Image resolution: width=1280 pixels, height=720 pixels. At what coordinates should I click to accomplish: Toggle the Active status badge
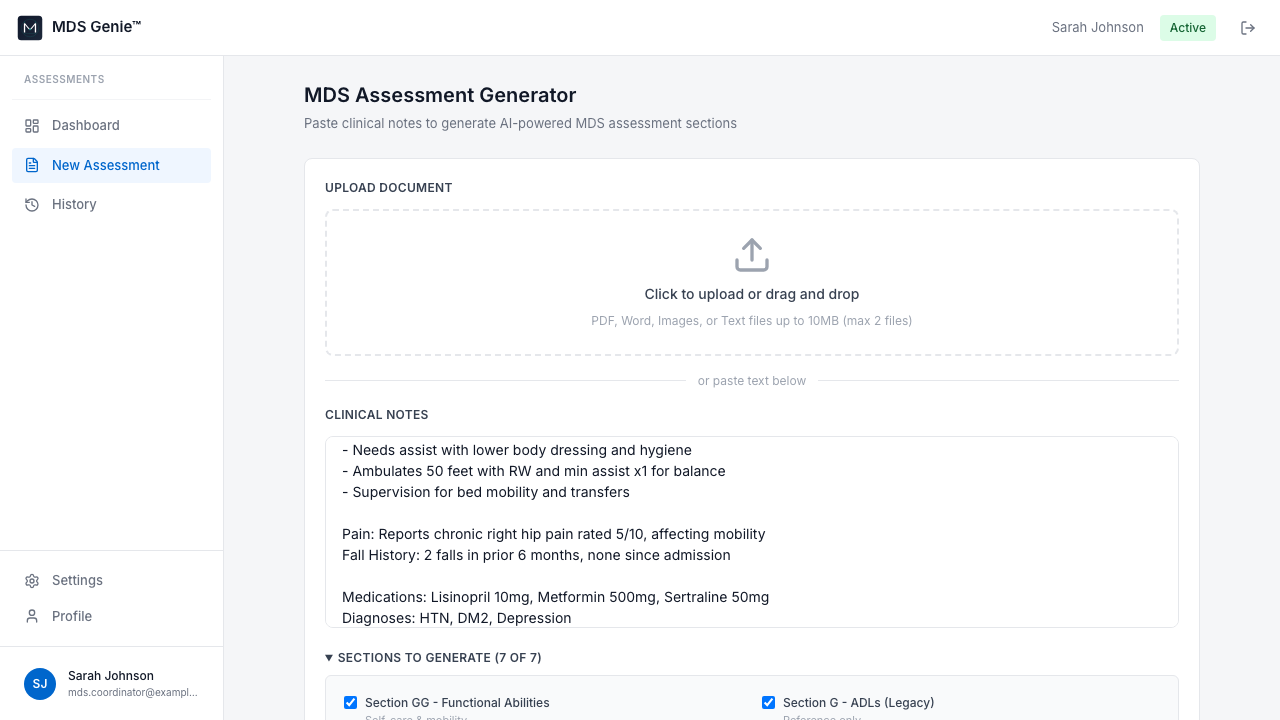click(x=1187, y=27)
